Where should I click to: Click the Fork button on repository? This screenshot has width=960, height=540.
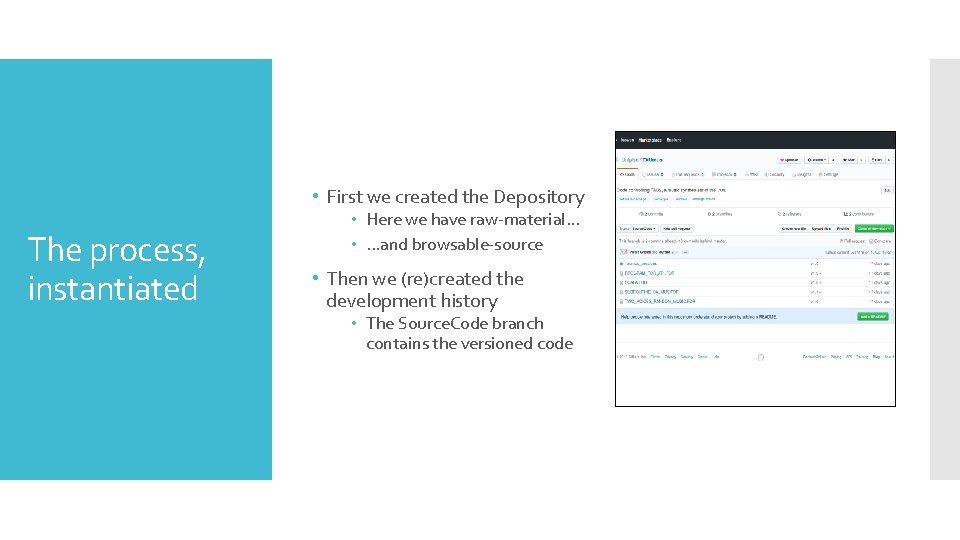coord(877,160)
